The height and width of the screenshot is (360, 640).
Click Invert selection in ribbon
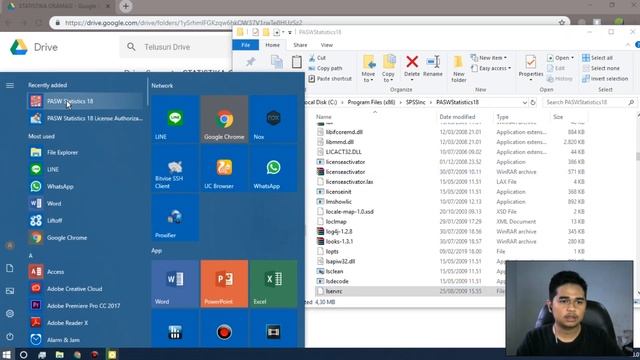pyautogui.click(x=605, y=78)
